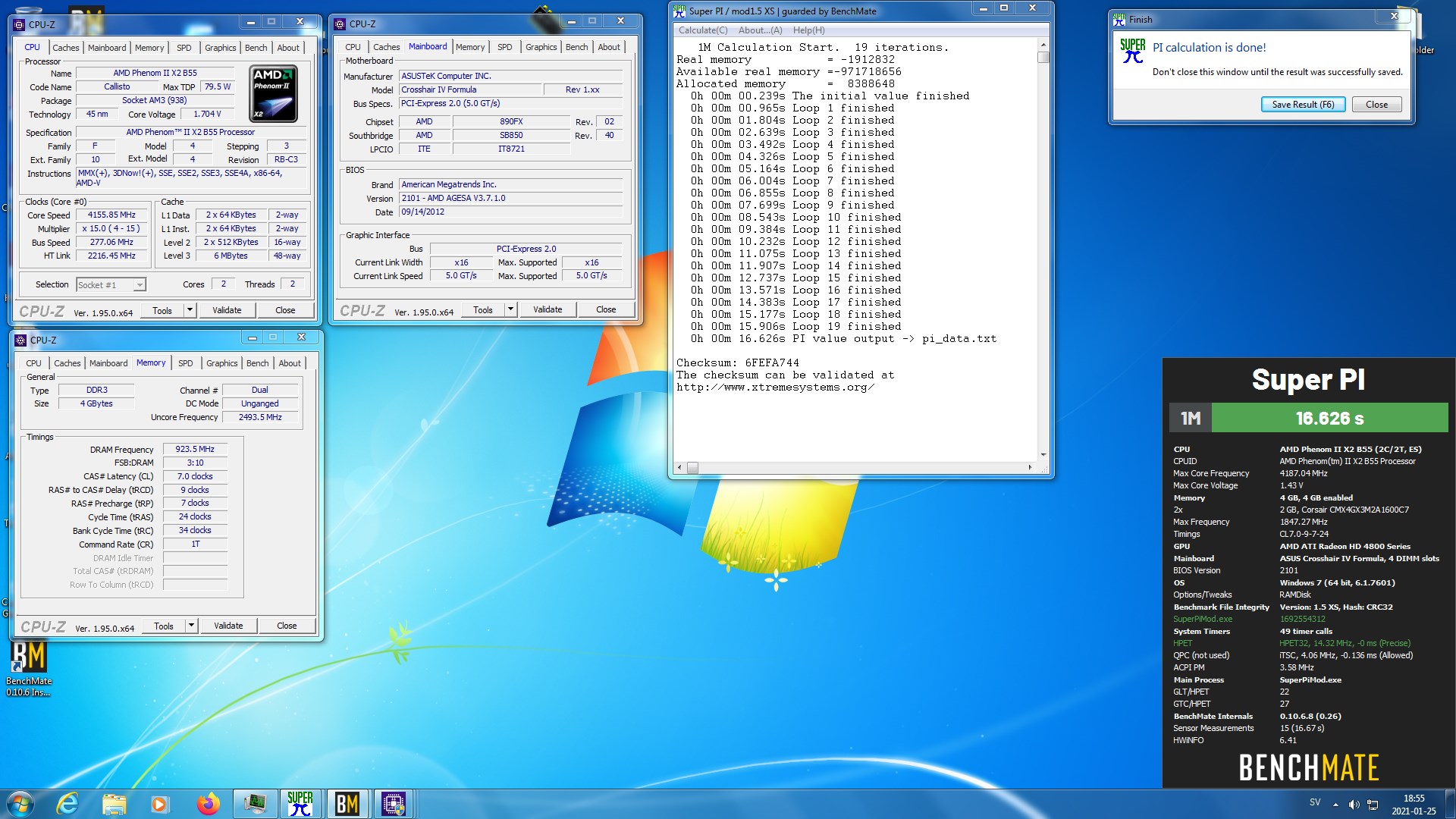
Task: Show hidden tray icons arrow
Action: tap(1335, 805)
